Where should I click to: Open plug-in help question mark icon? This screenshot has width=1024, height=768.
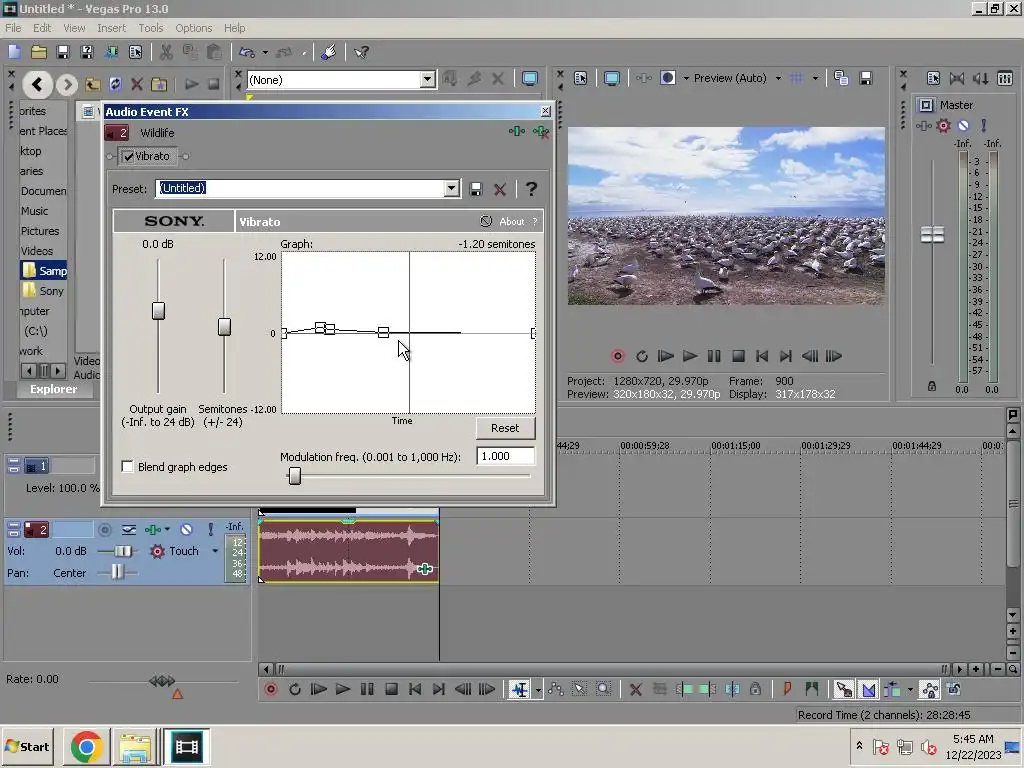pyautogui.click(x=532, y=189)
